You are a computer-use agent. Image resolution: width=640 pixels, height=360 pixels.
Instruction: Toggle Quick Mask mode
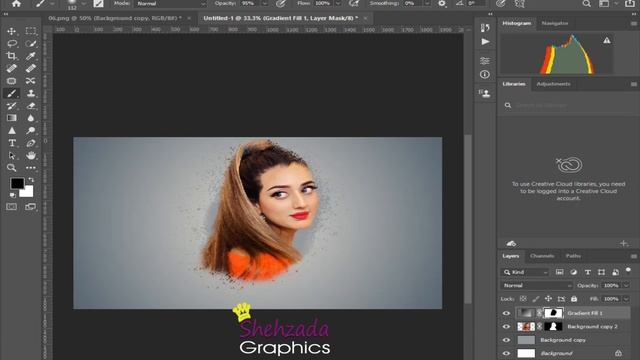11,207
